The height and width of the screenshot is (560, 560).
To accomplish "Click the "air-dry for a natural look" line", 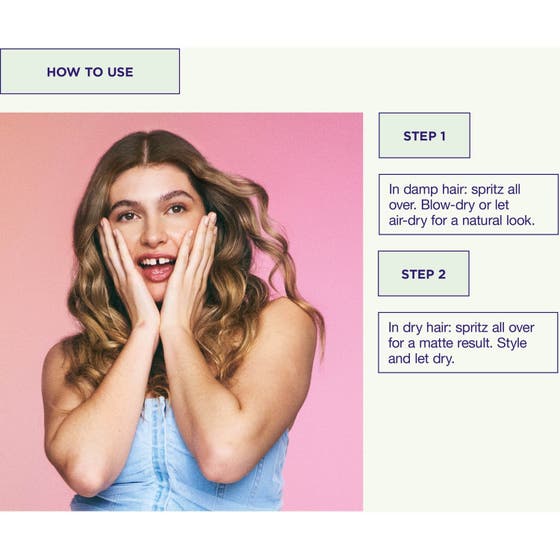I will point(462,221).
